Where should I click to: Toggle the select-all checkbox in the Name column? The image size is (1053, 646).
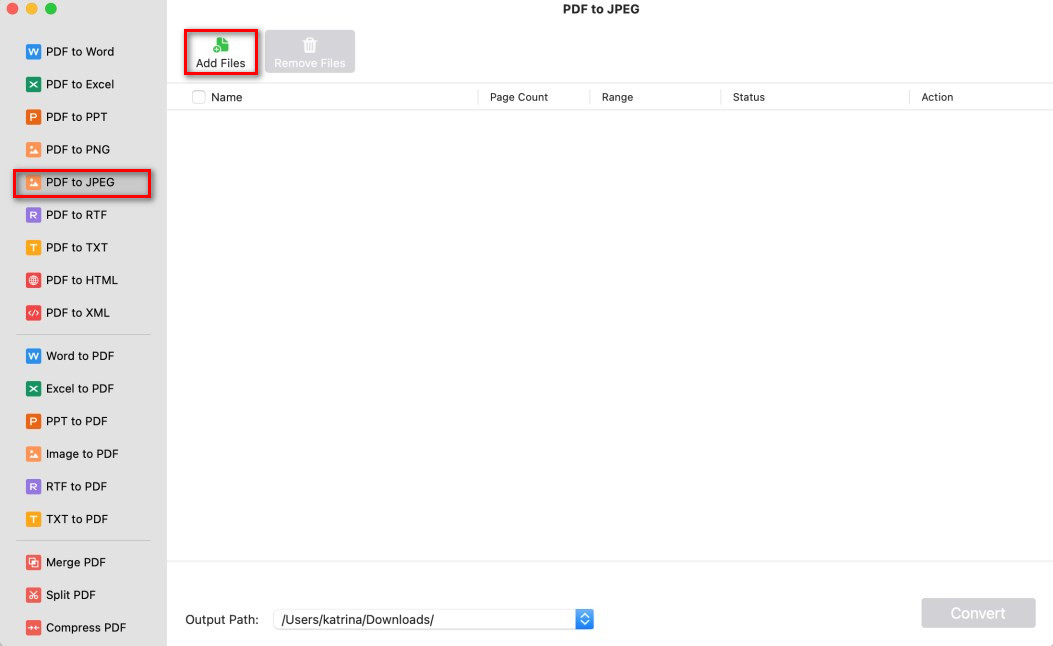coord(196,97)
